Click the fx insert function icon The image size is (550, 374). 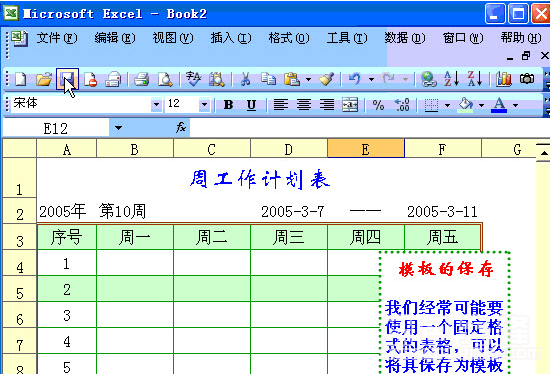click(181, 127)
